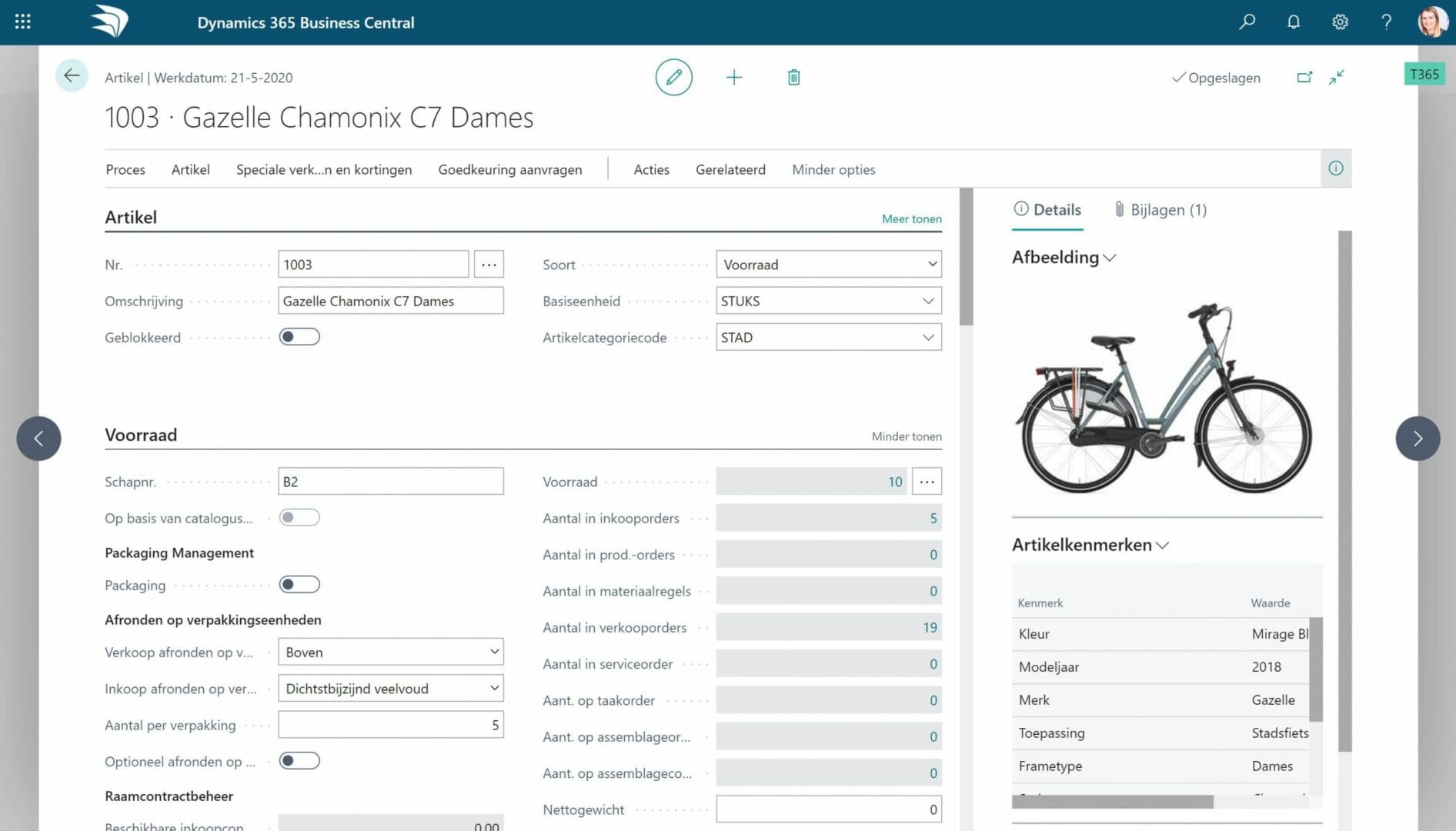Screen dimensions: 1456x831
Task: Delete item with trash icon
Action: pos(793,77)
